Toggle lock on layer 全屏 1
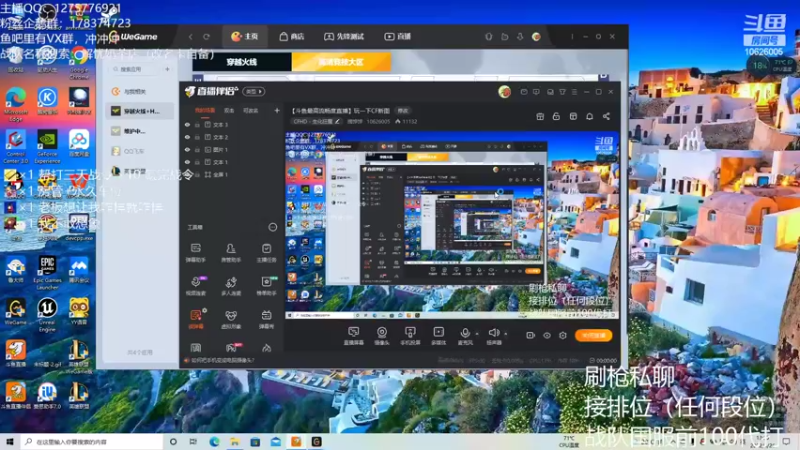The image size is (800, 450). pos(197,174)
